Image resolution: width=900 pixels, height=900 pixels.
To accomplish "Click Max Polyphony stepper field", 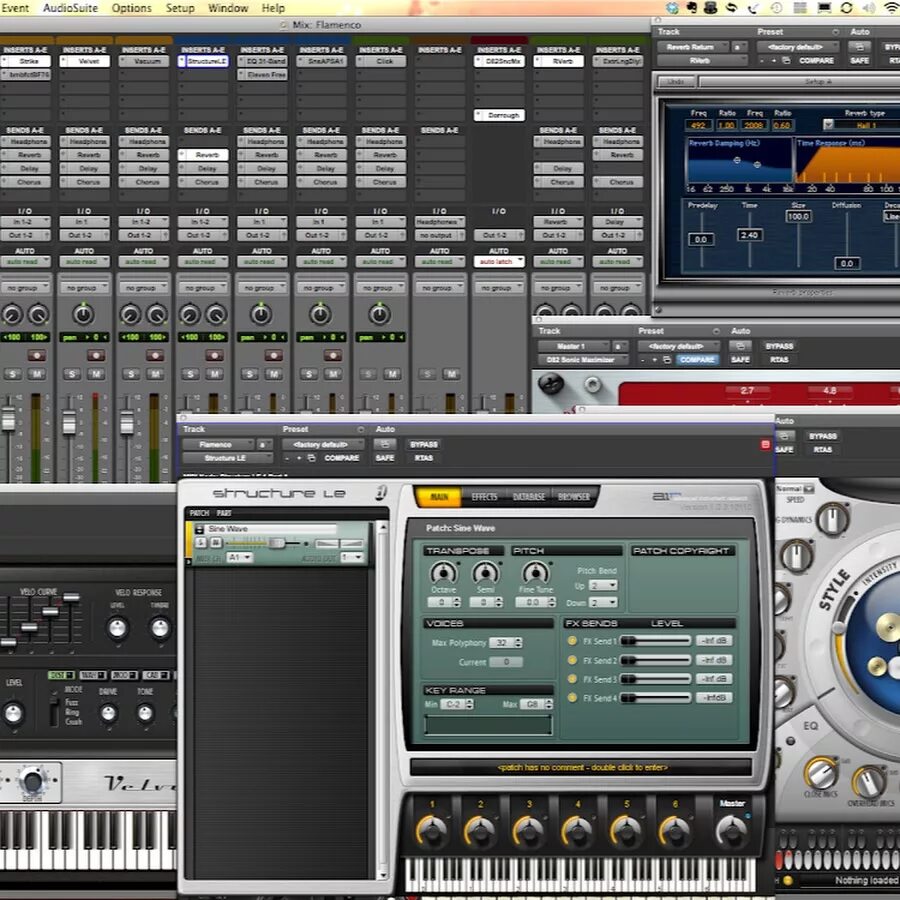I will tap(505, 643).
